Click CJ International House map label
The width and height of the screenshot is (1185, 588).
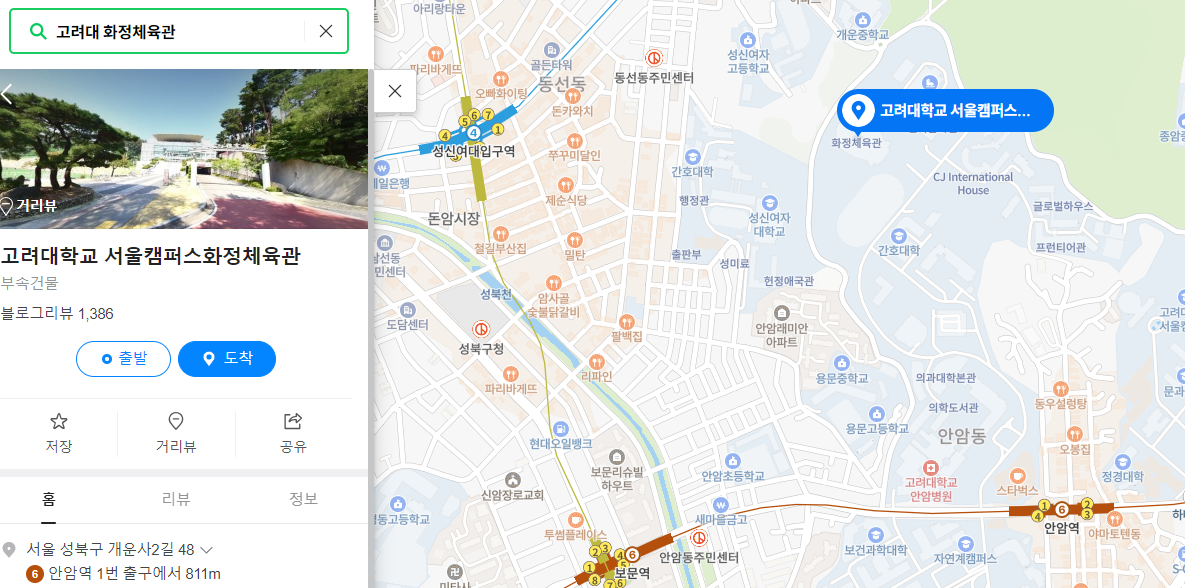point(973,184)
